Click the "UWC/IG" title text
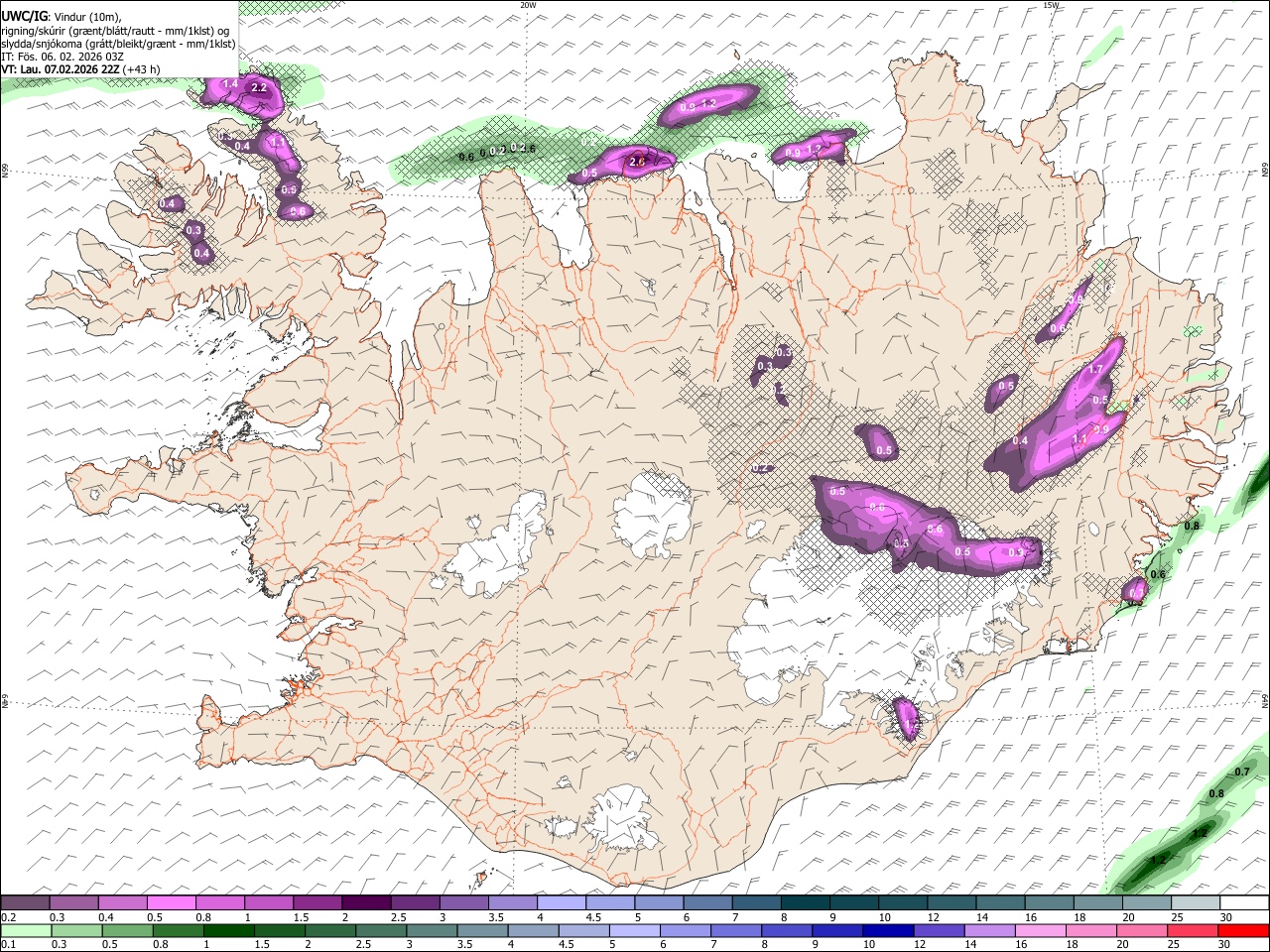 click(x=24, y=16)
